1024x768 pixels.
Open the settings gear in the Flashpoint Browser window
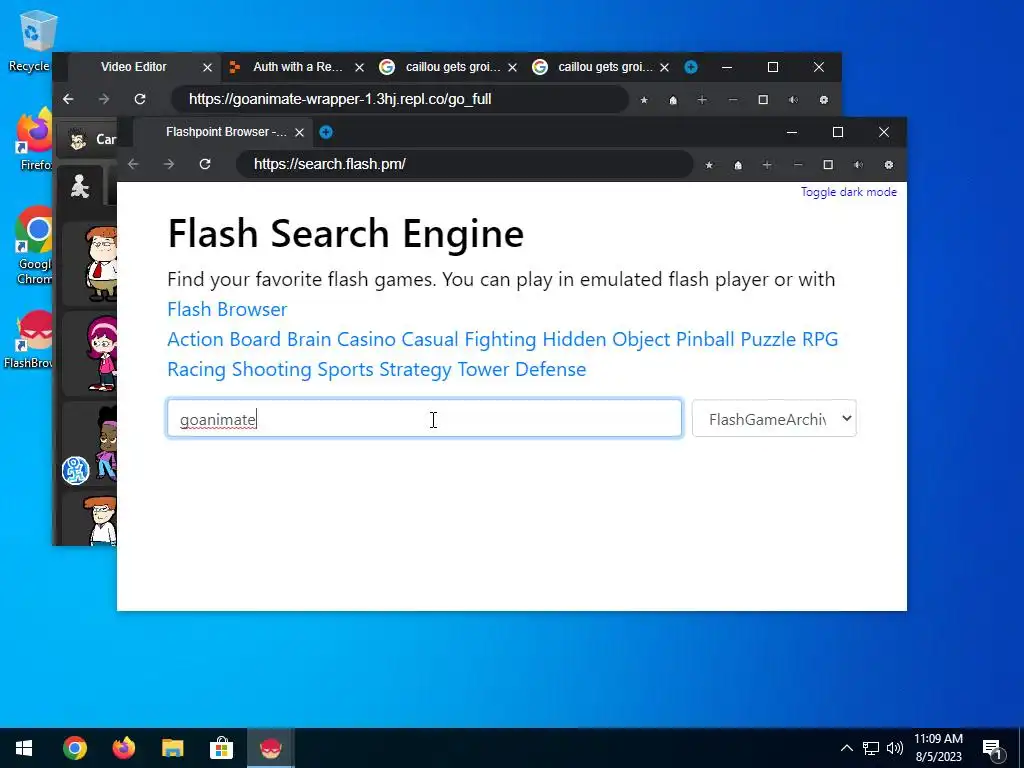889,165
